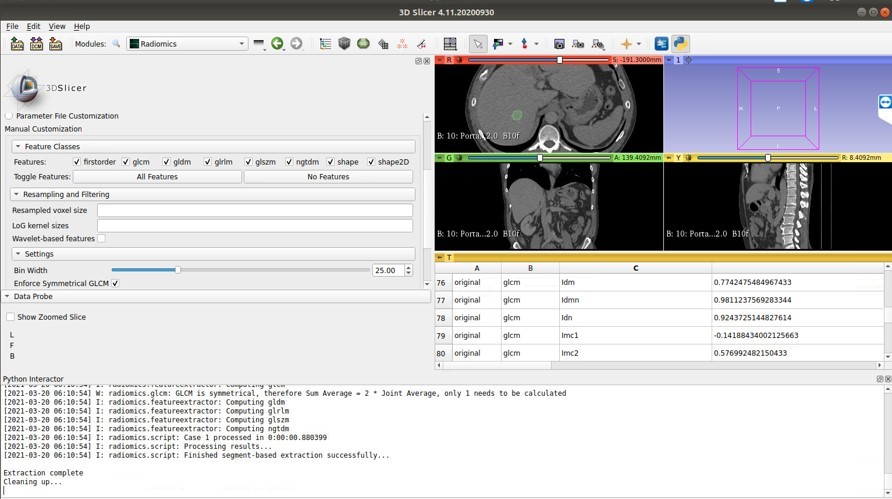Open the View menu

point(57,26)
